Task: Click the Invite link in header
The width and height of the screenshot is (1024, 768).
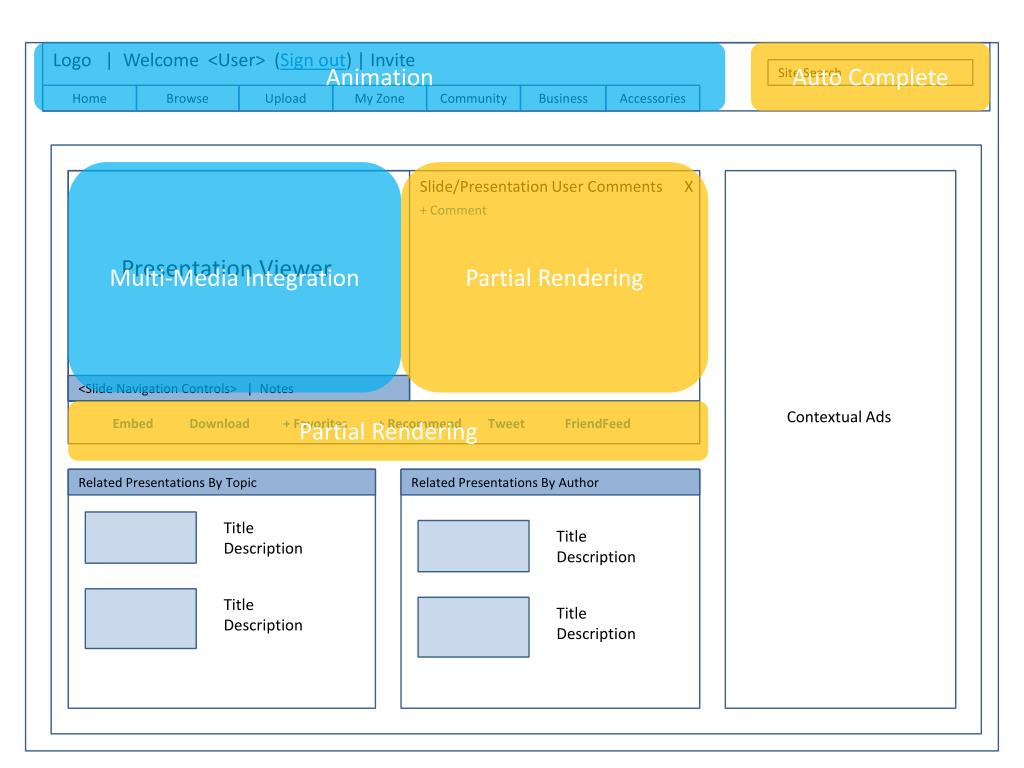Action: tap(392, 60)
